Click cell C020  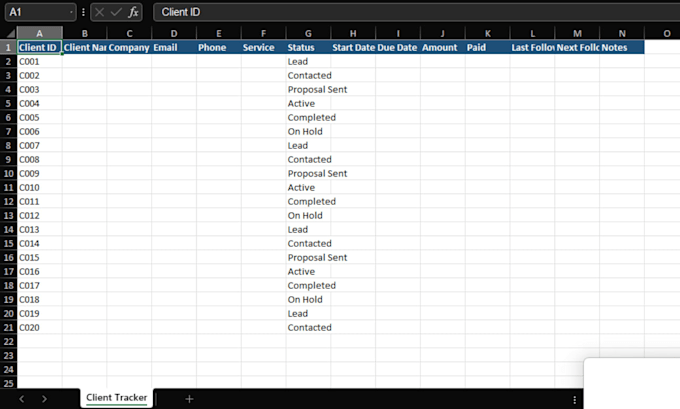point(39,327)
